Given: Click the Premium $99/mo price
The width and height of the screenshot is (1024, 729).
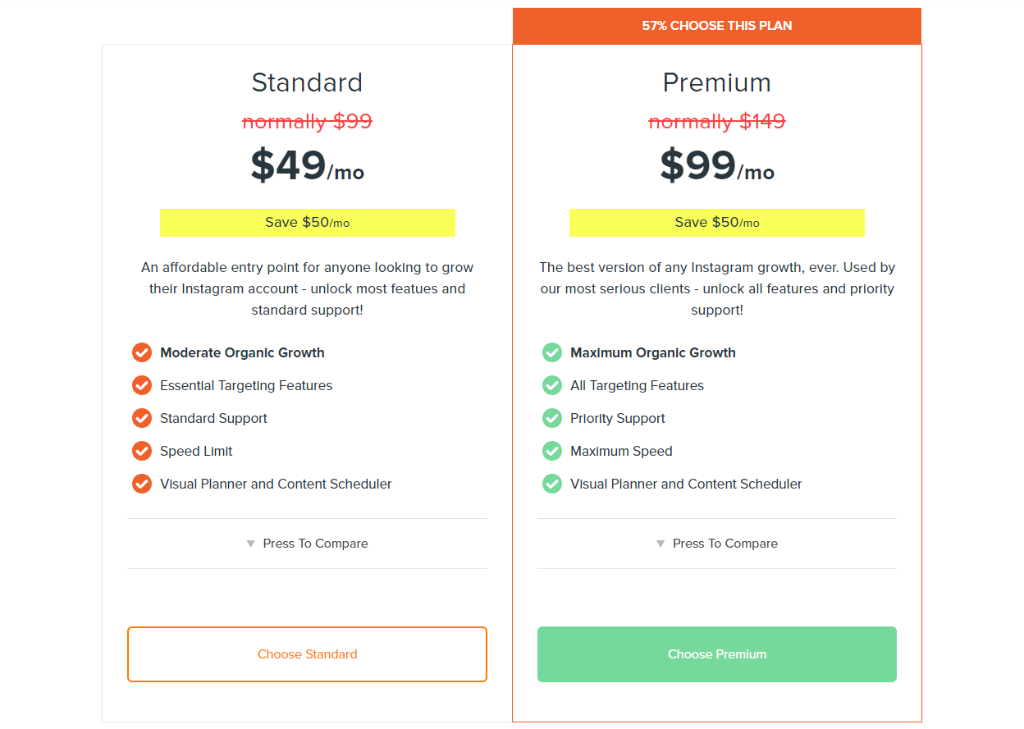Looking at the screenshot, I should click(x=717, y=165).
